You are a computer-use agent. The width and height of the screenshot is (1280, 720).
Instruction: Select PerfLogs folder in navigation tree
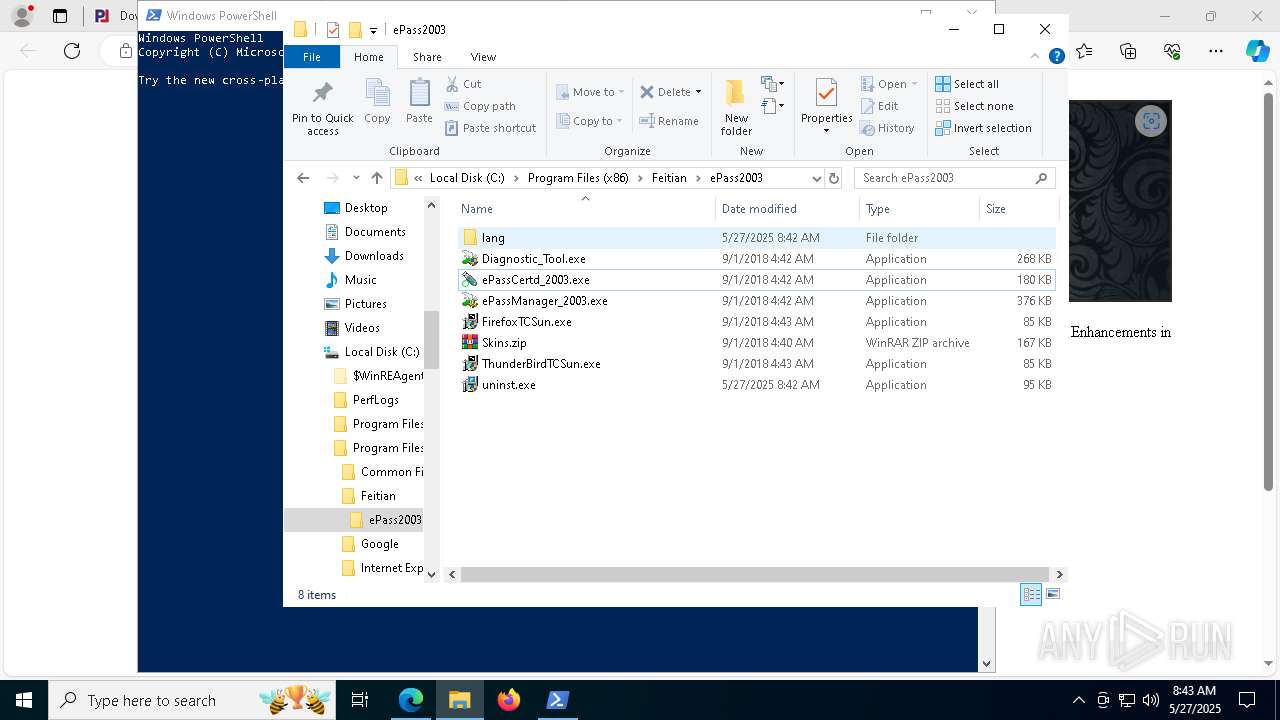pos(375,400)
